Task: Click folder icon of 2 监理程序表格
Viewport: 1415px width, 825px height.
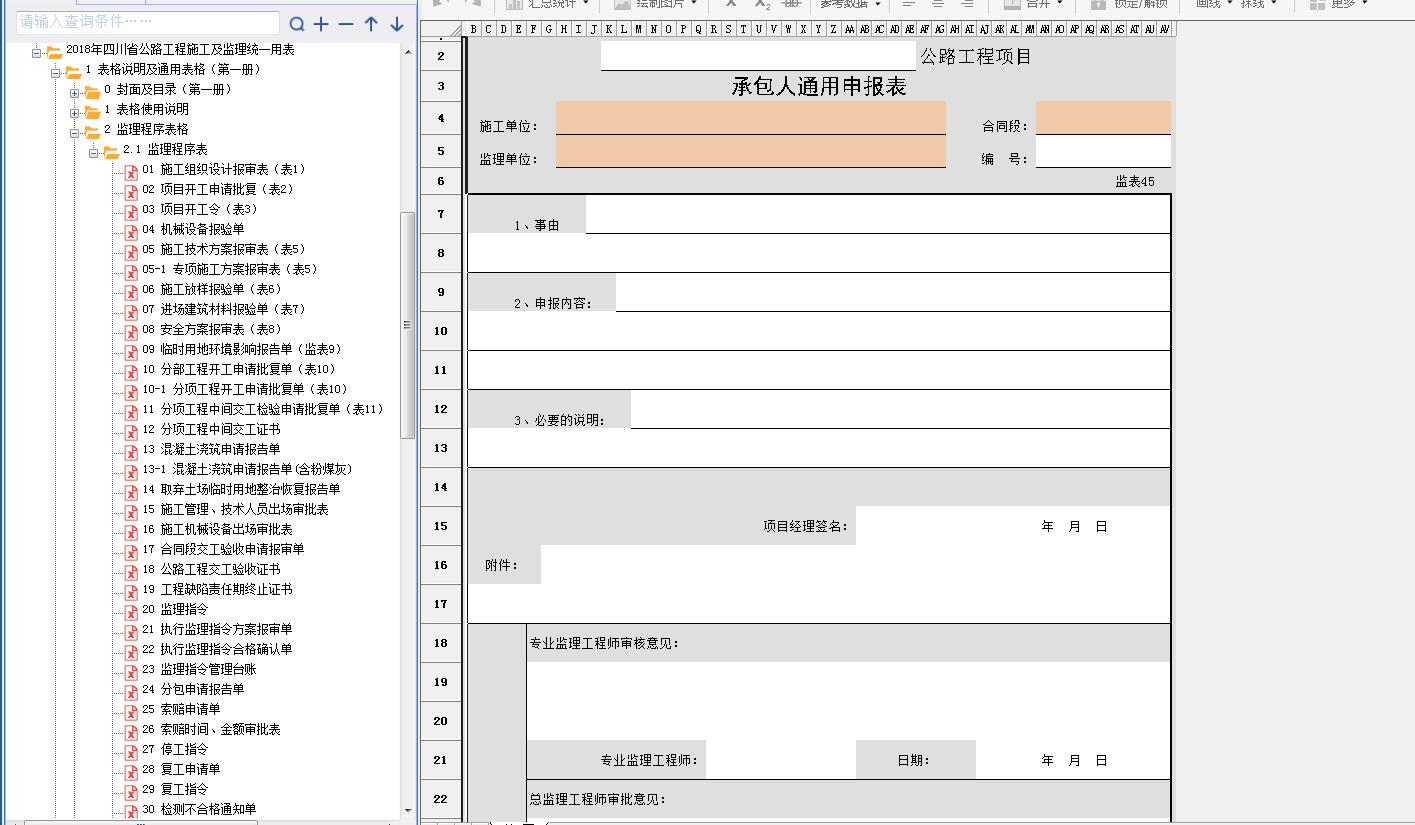Action: click(x=92, y=132)
